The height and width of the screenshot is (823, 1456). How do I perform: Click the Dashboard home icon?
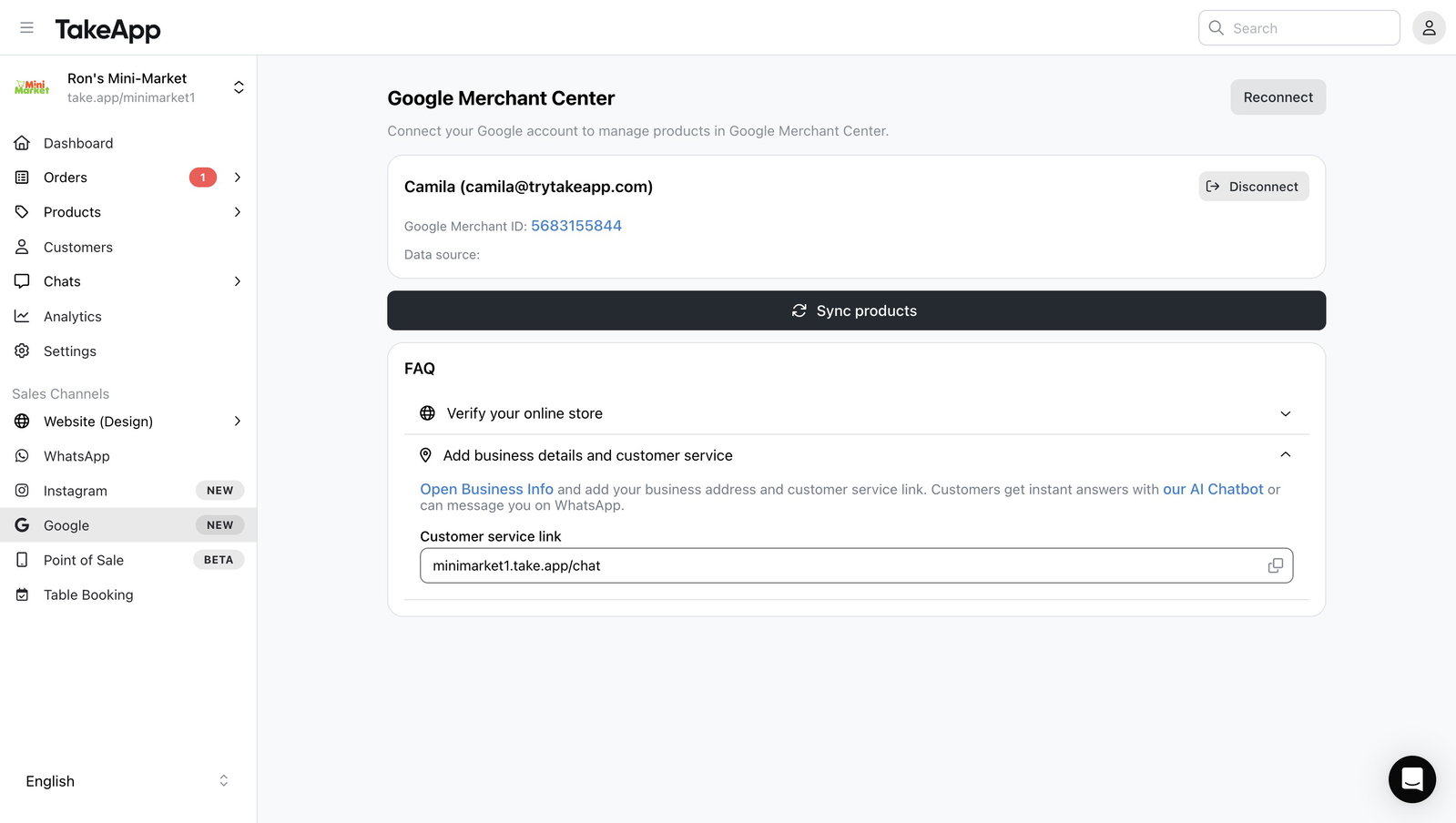[x=22, y=143]
